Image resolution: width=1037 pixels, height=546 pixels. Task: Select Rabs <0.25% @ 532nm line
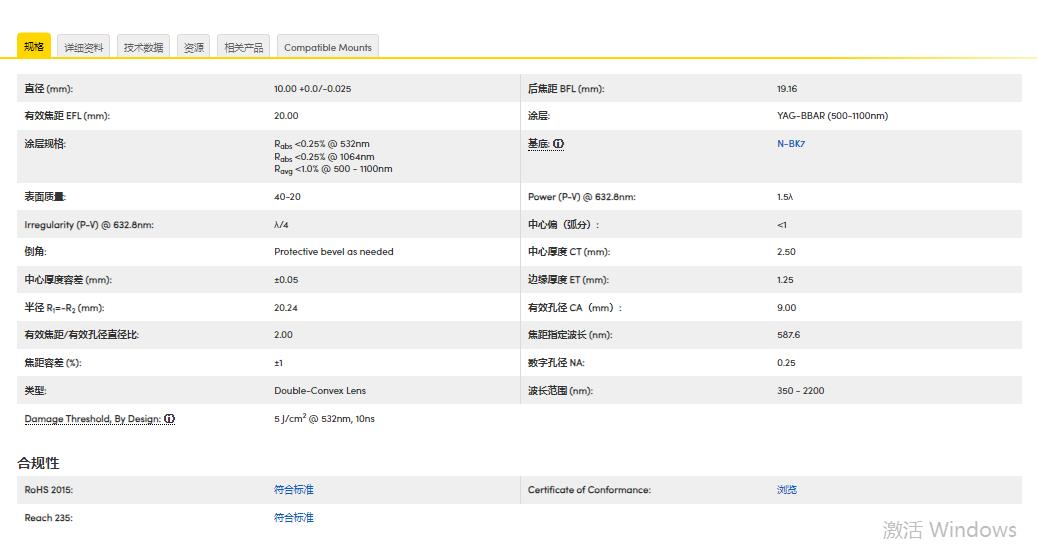pyautogui.click(x=322, y=144)
